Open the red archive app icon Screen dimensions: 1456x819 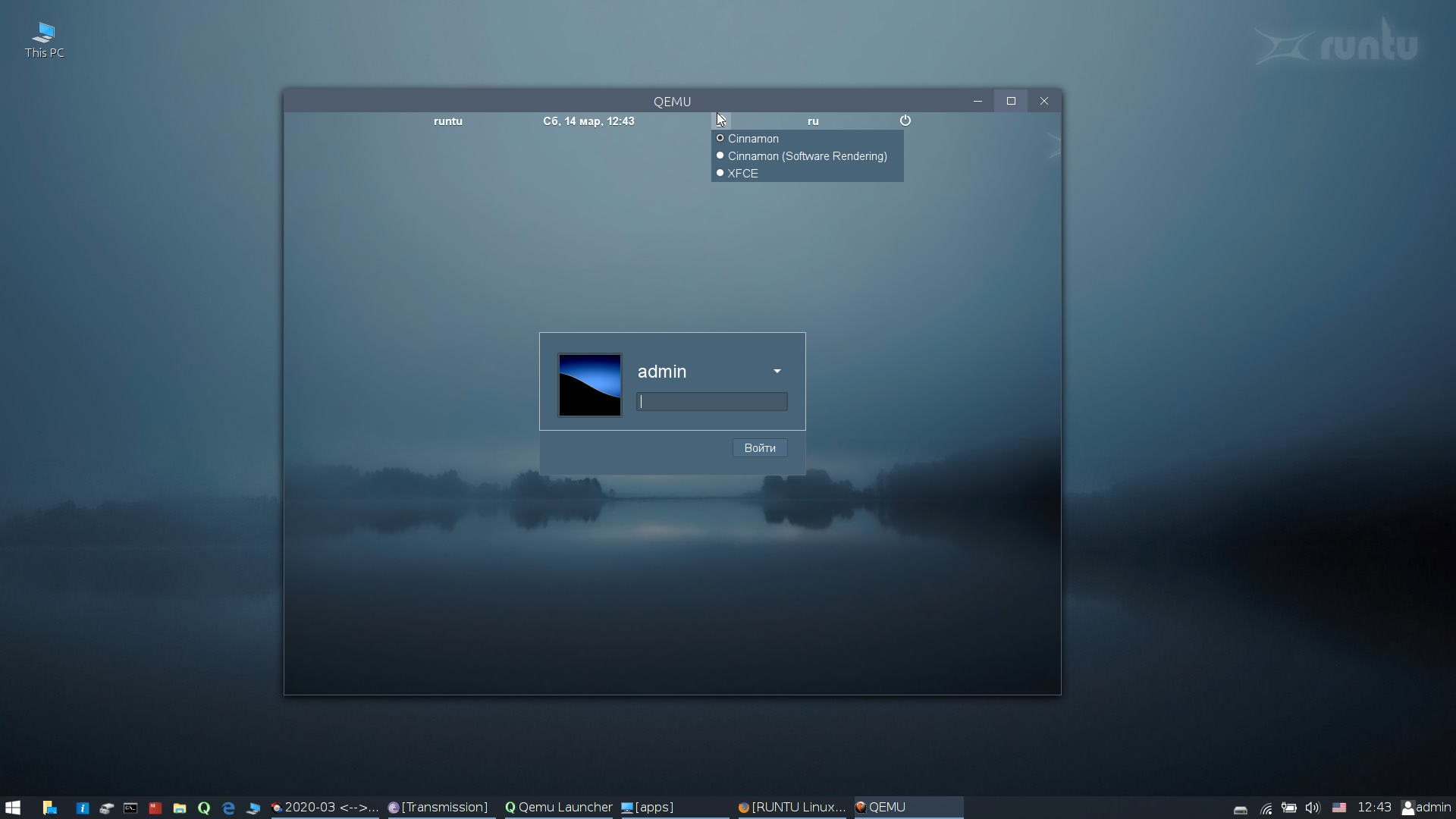tap(155, 808)
